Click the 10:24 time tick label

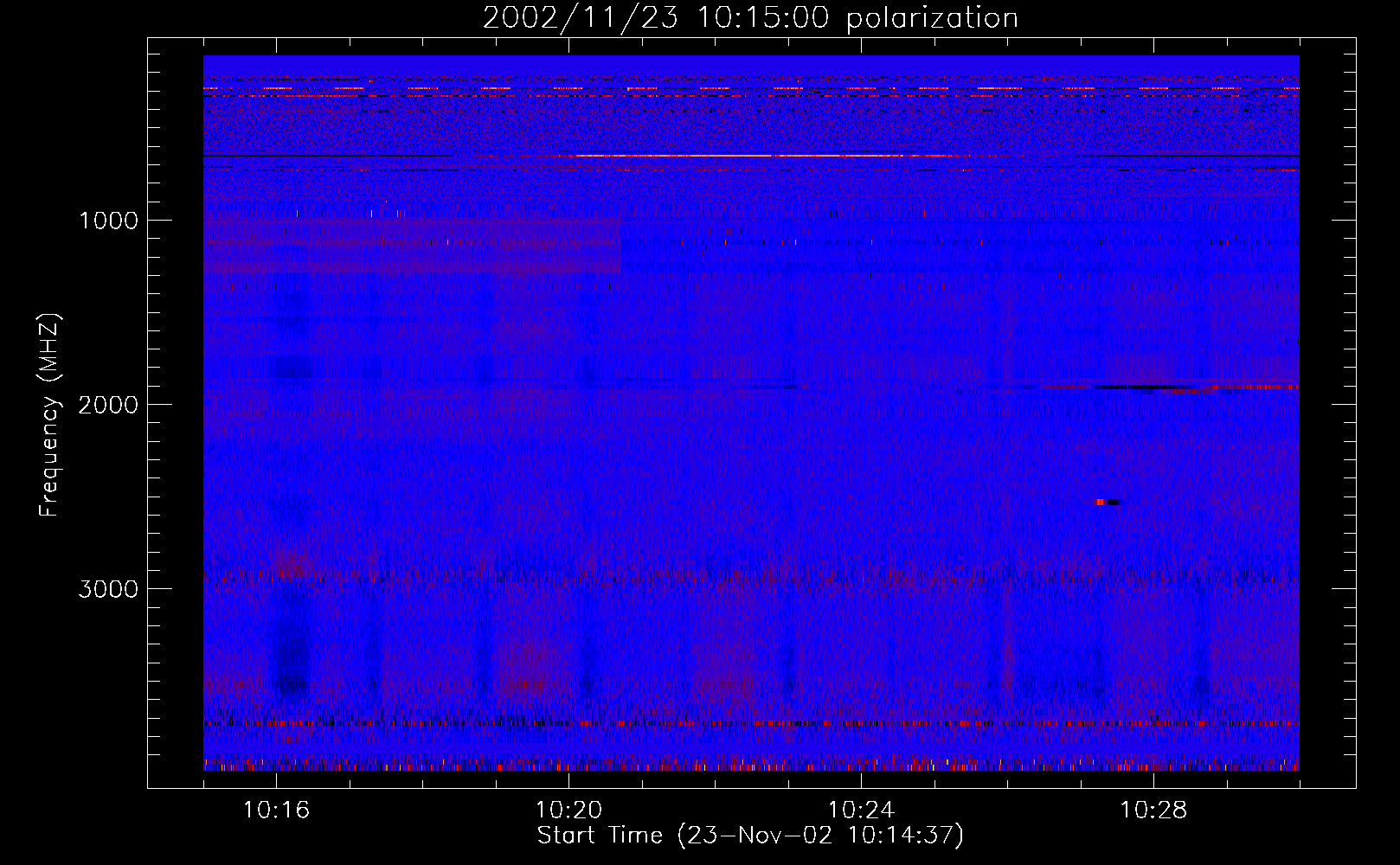[x=861, y=811]
